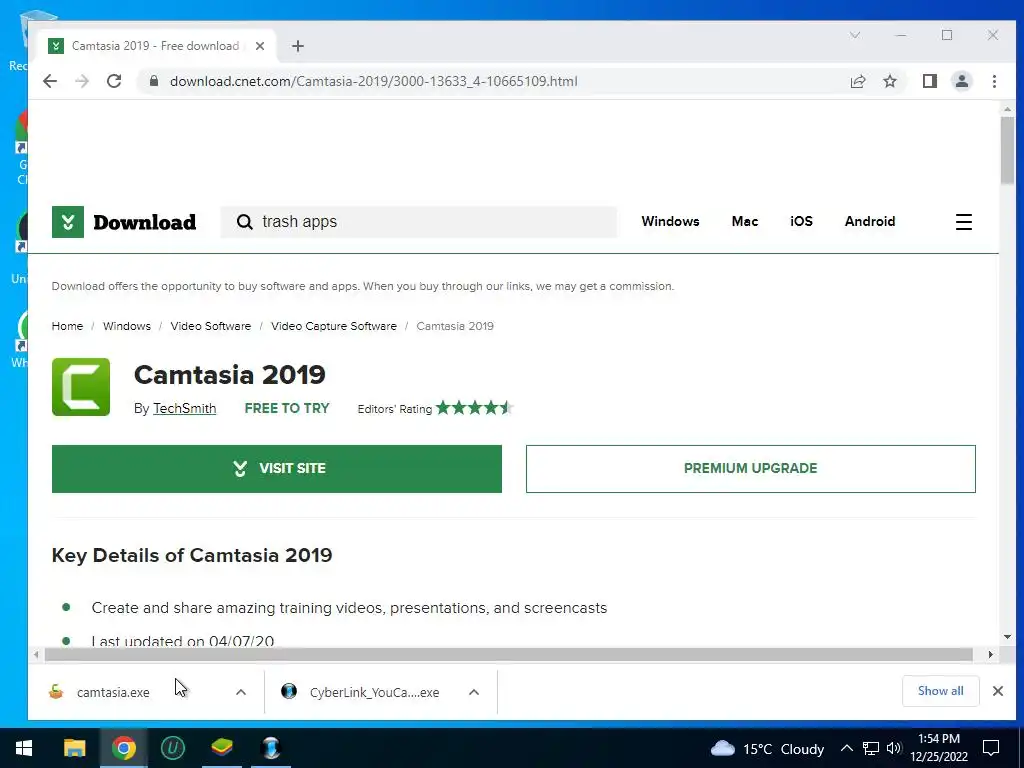1024x768 pixels.
Task: Click the horizontal scroll right arrow
Action: point(991,654)
